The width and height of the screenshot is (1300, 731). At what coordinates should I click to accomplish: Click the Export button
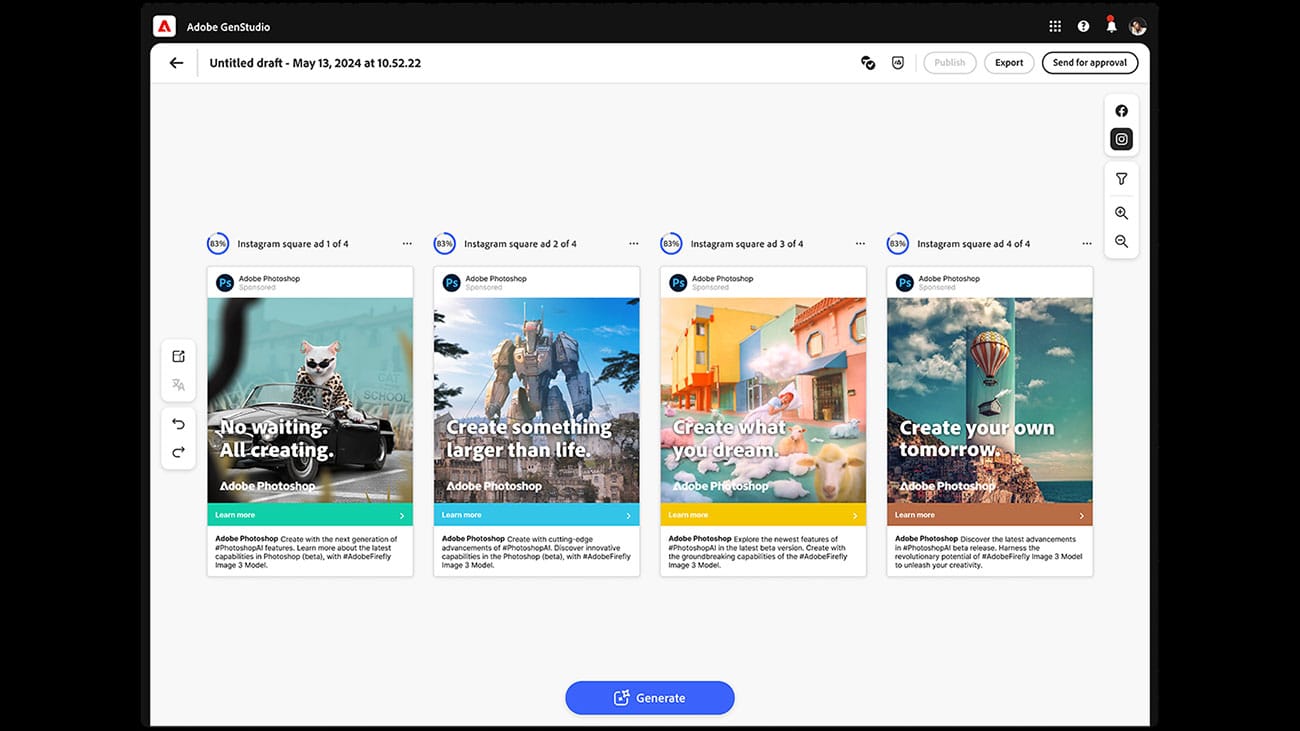click(1009, 63)
